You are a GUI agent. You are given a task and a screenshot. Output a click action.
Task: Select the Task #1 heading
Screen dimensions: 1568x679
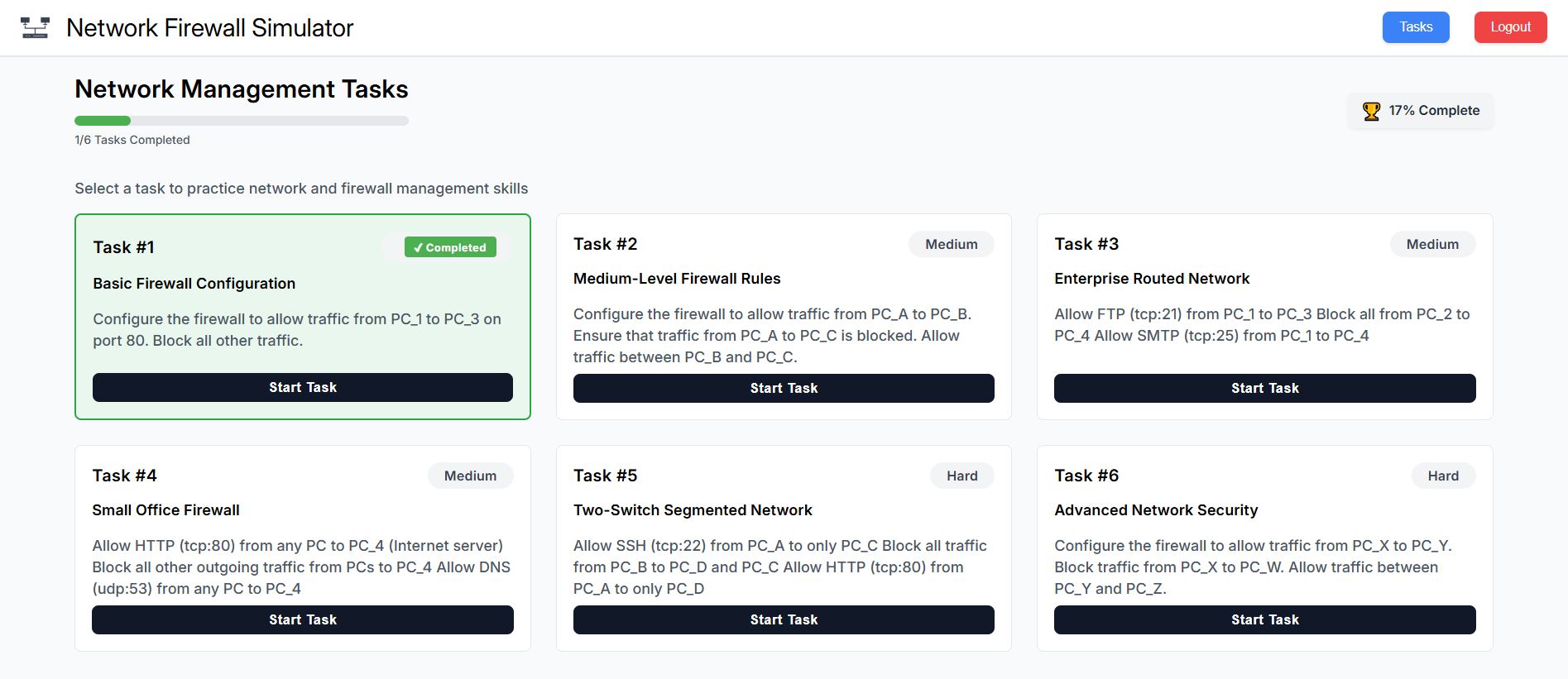123,247
